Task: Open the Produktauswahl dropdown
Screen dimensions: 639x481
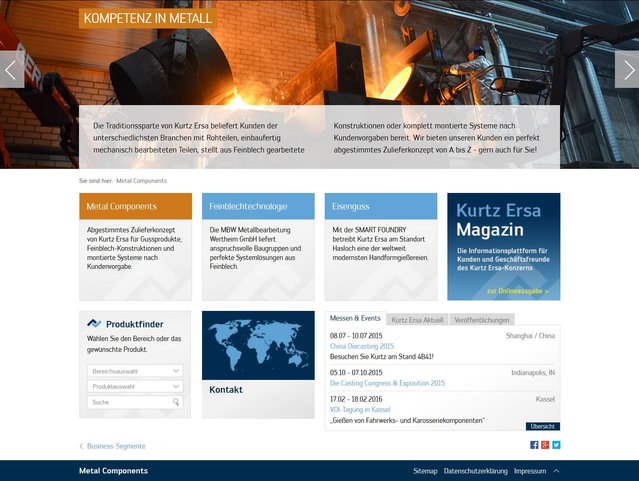Action: click(x=135, y=386)
